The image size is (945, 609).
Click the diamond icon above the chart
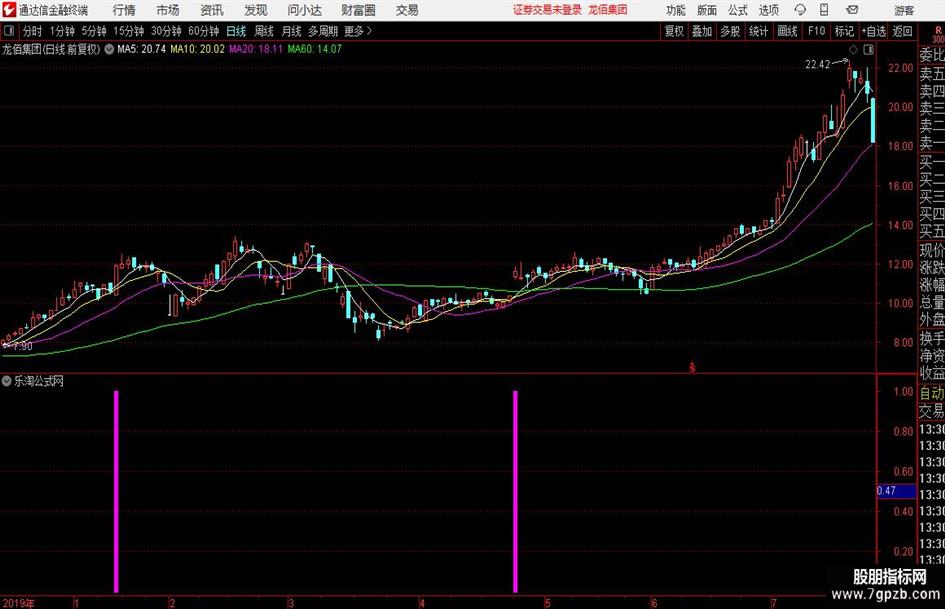pyautogui.click(x=853, y=49)
